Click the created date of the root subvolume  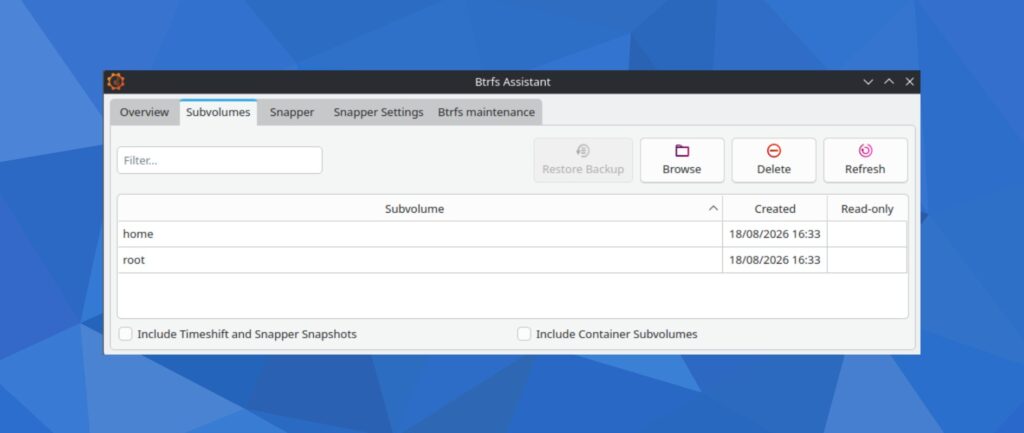pyautogui.click(x=775, y=260)
